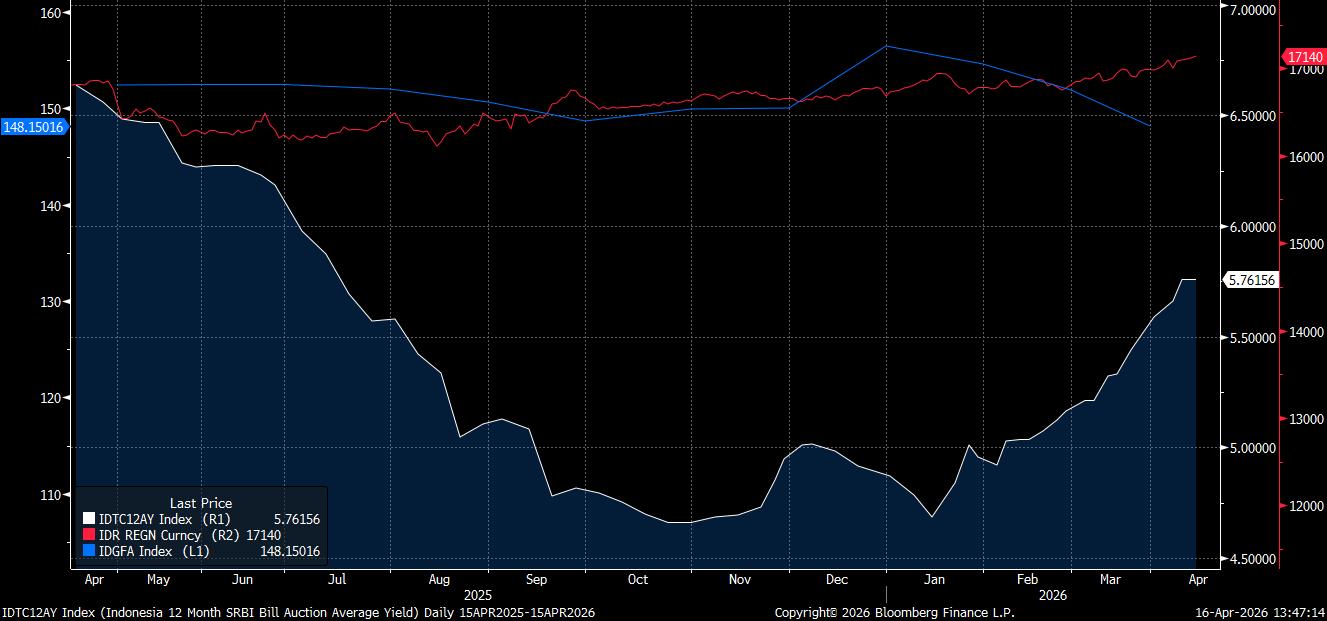Click the Last Price legend header
The height and width of the screenshot is (621, 1327).
coord(201,503)
